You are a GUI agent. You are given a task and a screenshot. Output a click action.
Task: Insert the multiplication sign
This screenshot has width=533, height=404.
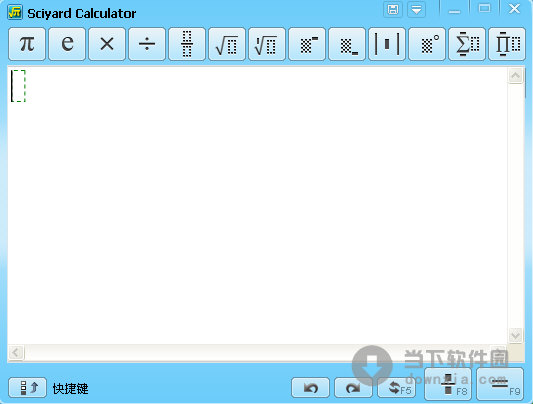click(107, 44)
